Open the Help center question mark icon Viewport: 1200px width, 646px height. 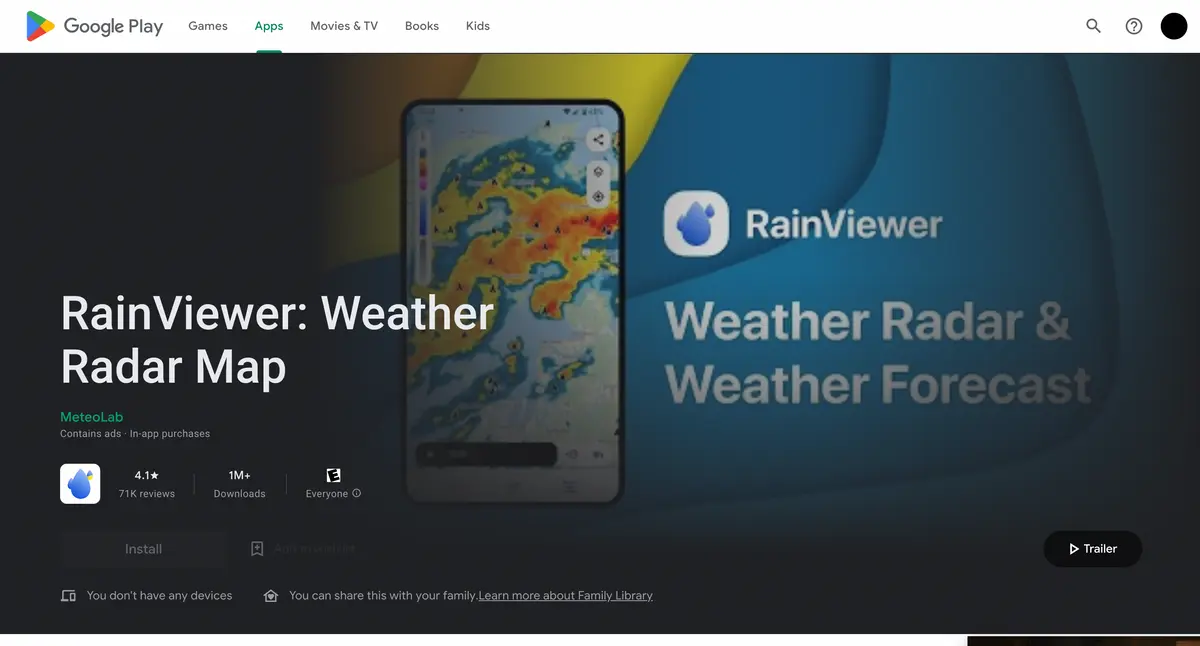pos(1133,26)
